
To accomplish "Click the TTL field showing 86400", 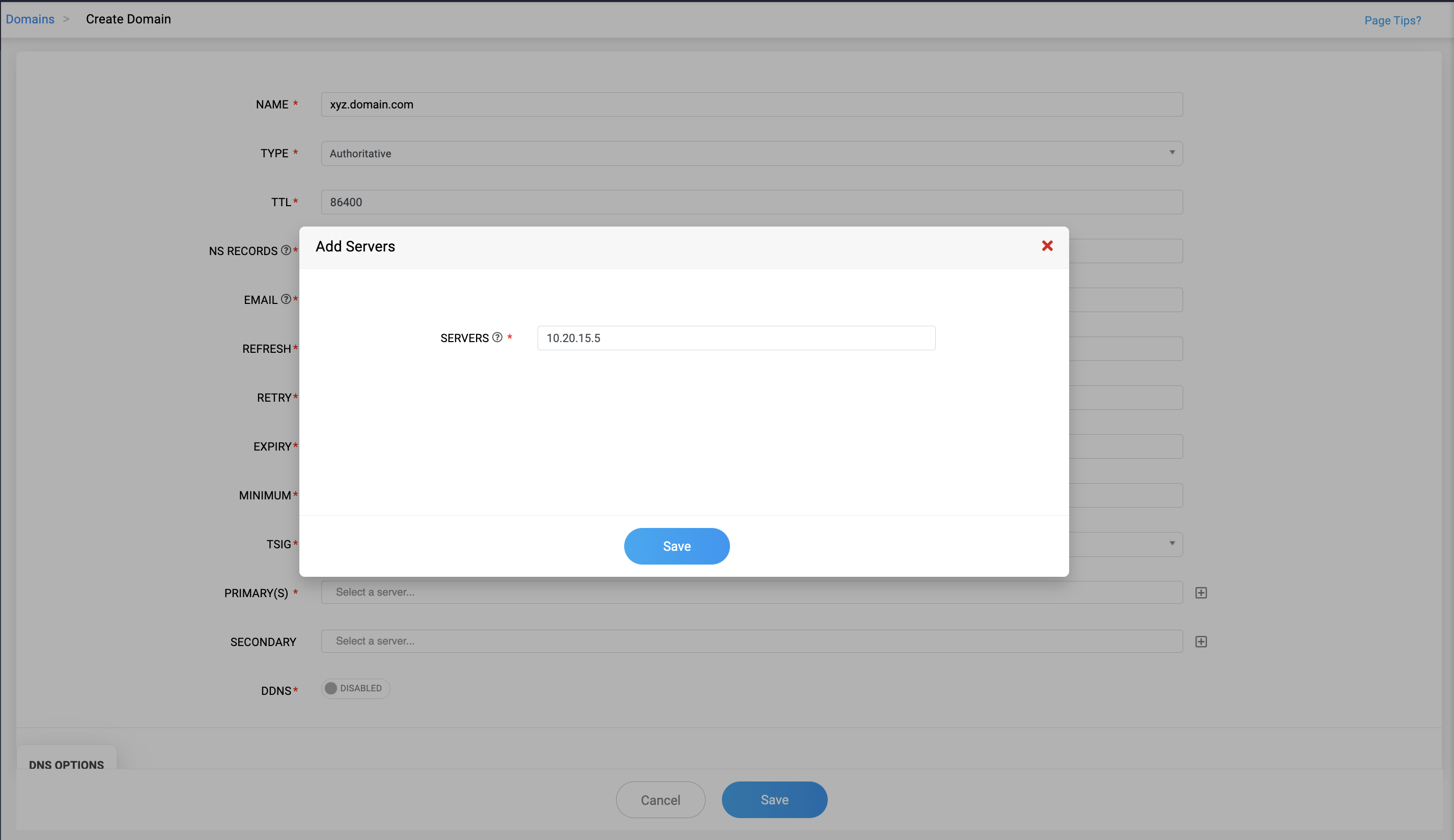I will (751, 203).
